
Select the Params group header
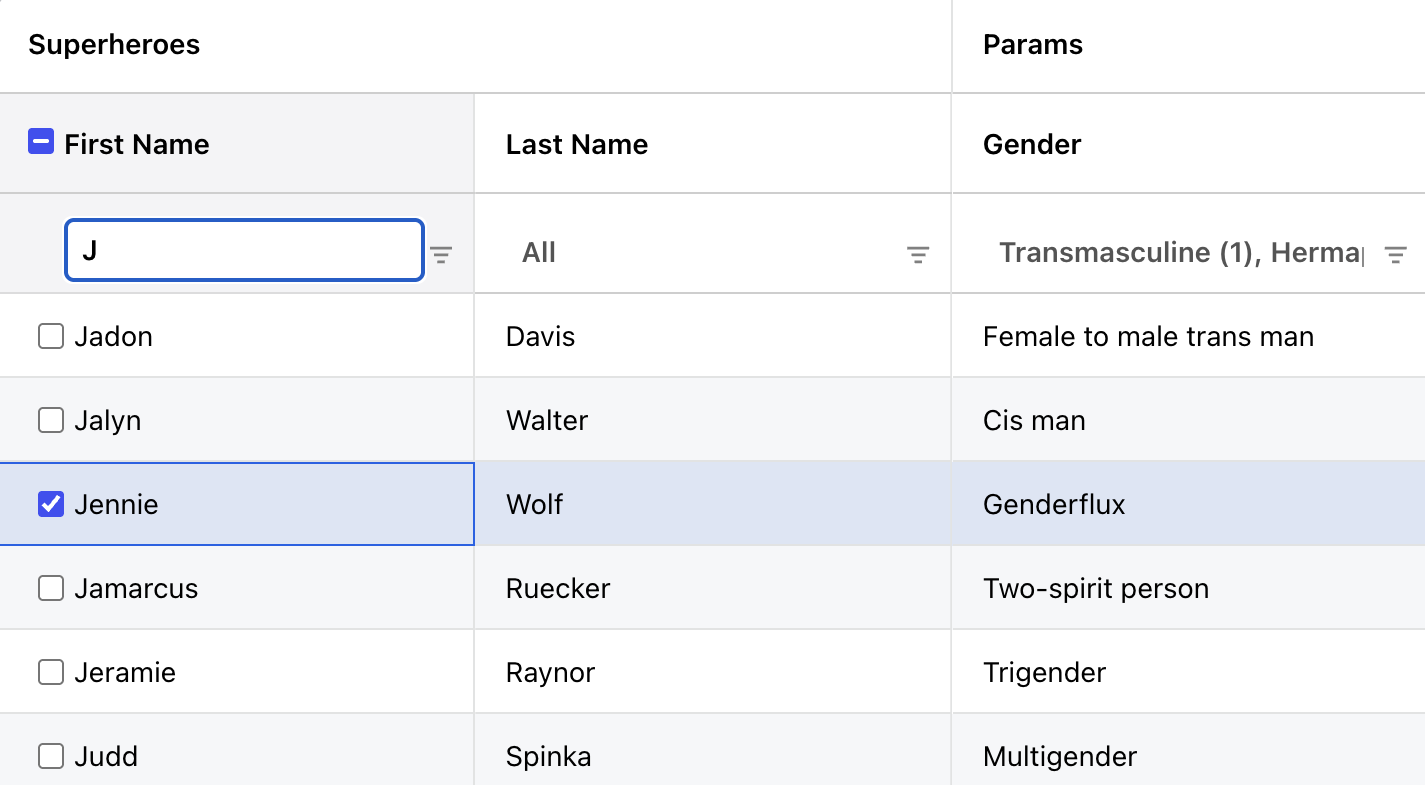click(1032, 44)
